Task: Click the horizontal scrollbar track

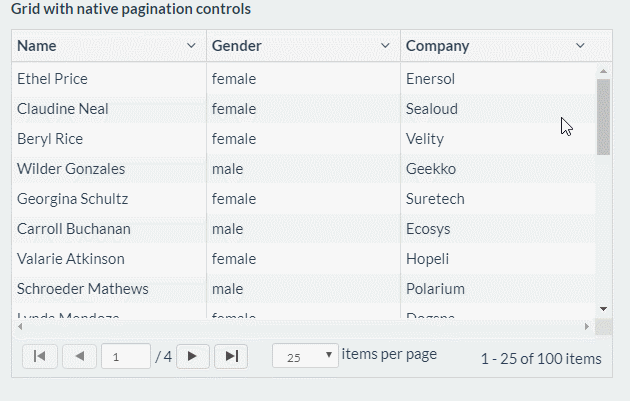Action: 300,327
